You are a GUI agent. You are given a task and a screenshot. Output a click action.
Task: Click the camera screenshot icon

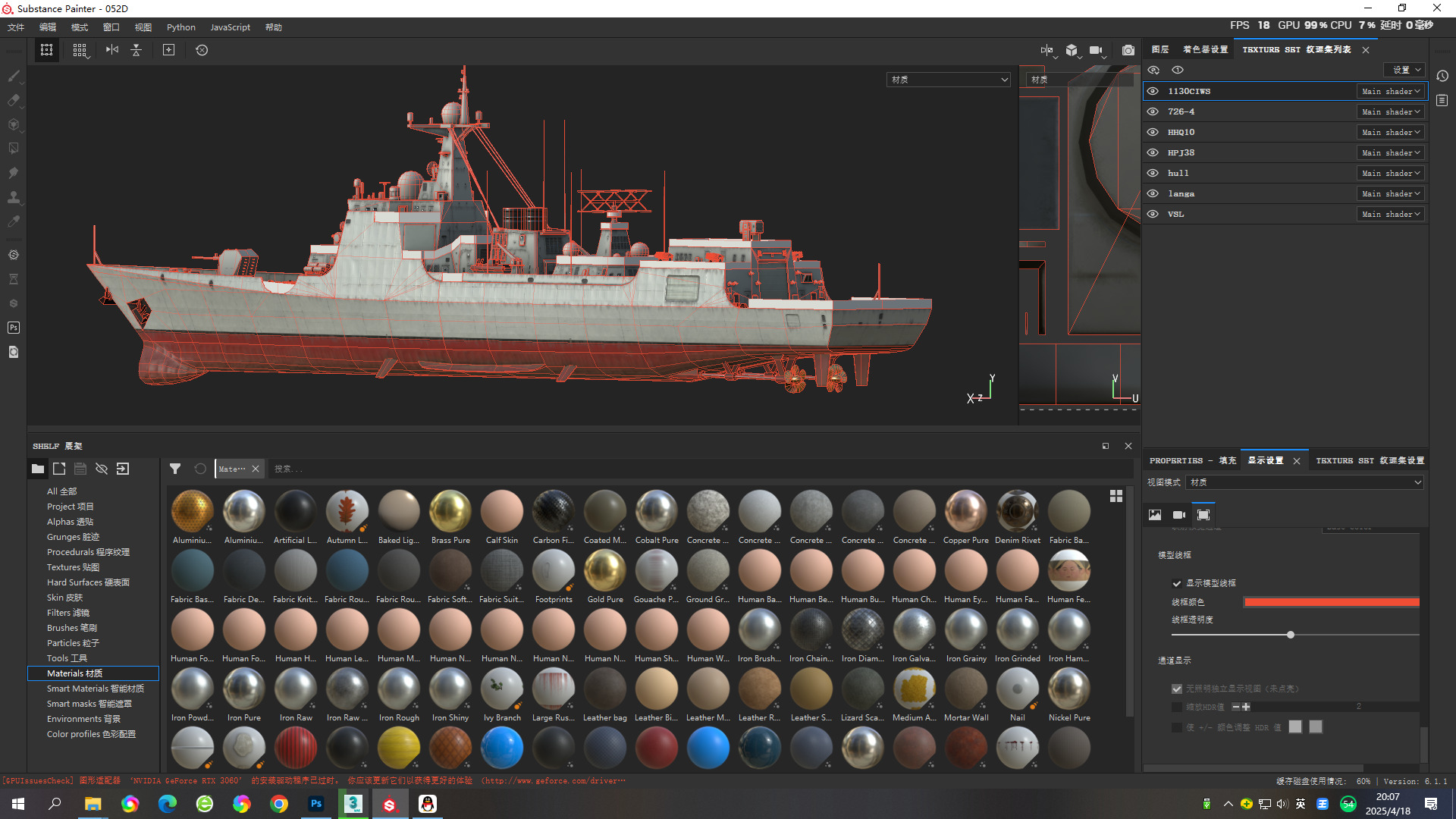1128,50
